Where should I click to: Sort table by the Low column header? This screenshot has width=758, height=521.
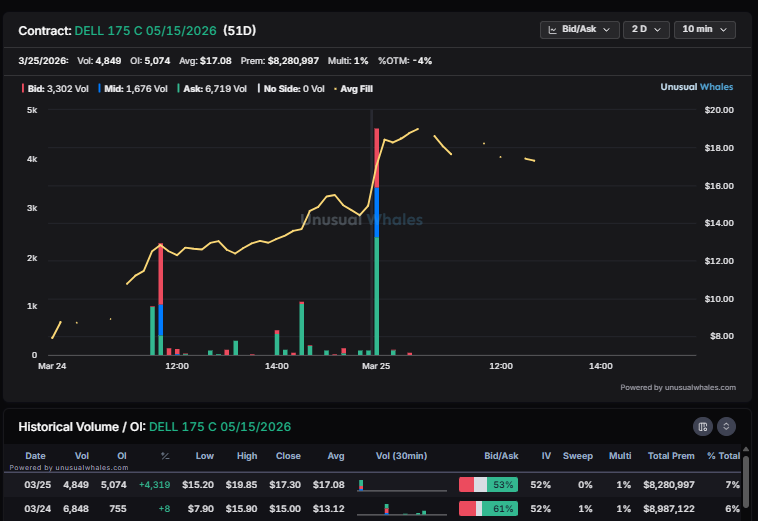(204, 456)
